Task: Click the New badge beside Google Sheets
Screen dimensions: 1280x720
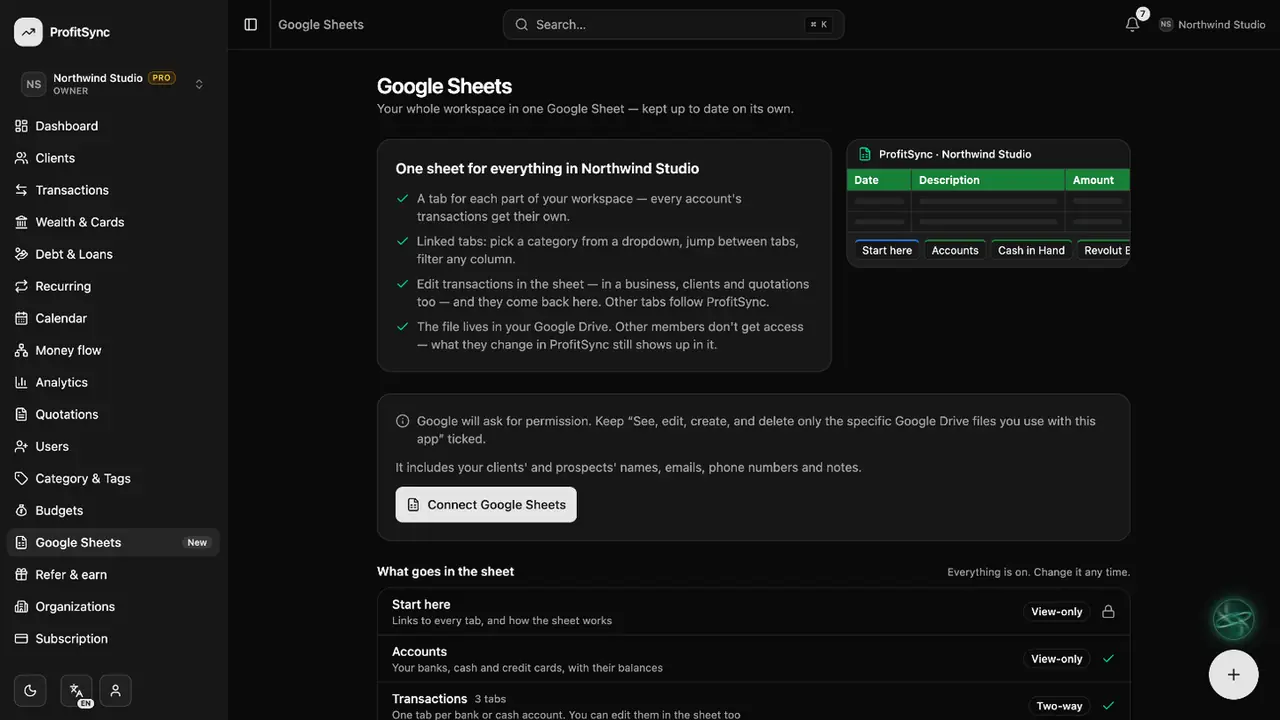Action: (x=197, y=543)
